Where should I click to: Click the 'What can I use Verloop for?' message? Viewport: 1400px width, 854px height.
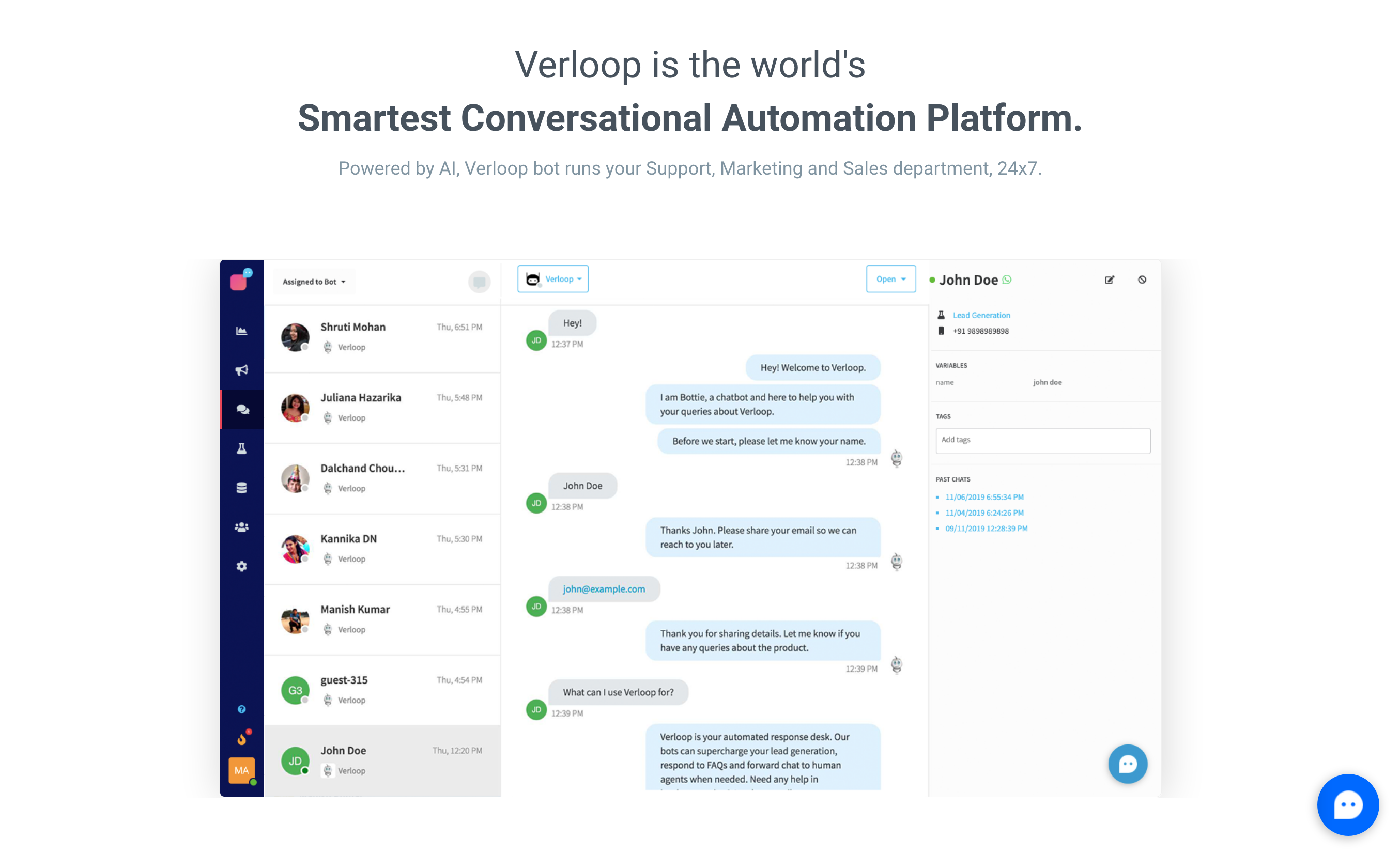pyautogui.click(x=619, y=693)
